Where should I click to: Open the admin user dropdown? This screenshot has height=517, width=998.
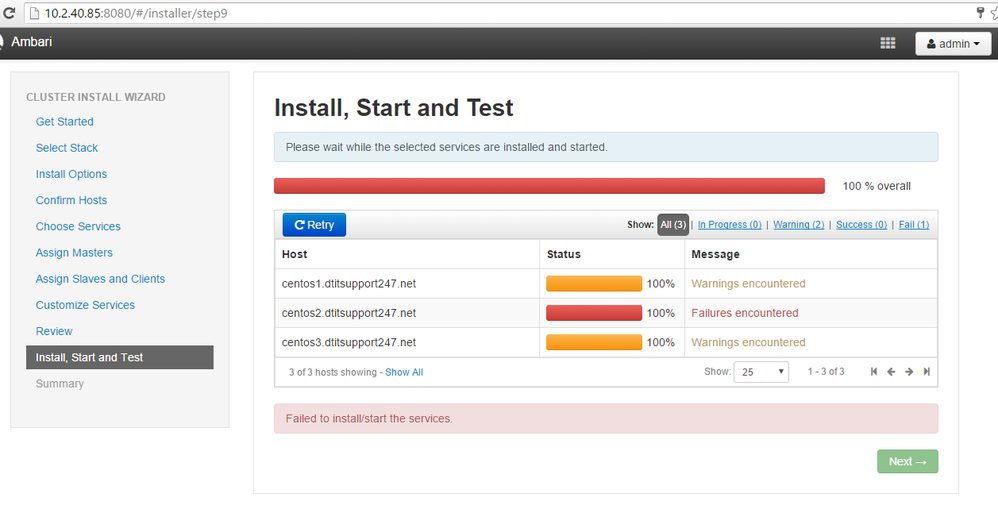point(952,44)
